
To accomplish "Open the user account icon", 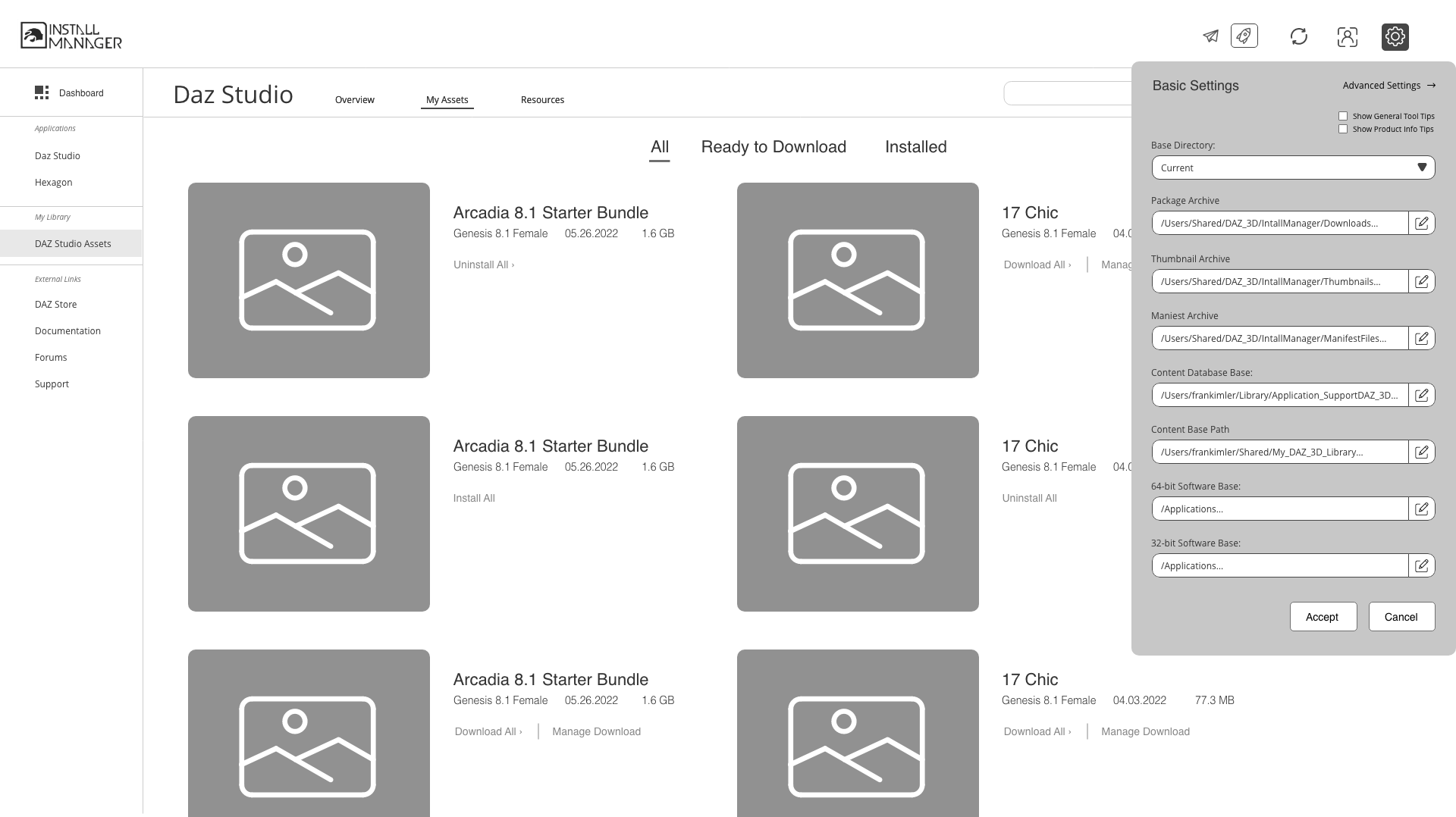I will (1348, 36).
